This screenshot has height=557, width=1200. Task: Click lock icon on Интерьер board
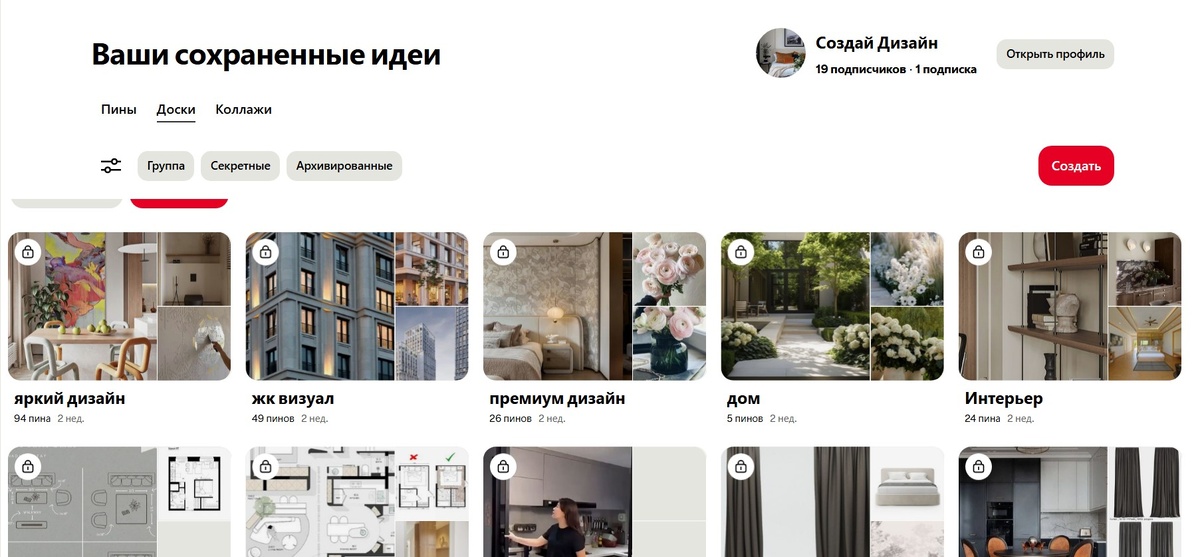click(x=978, y=252)
